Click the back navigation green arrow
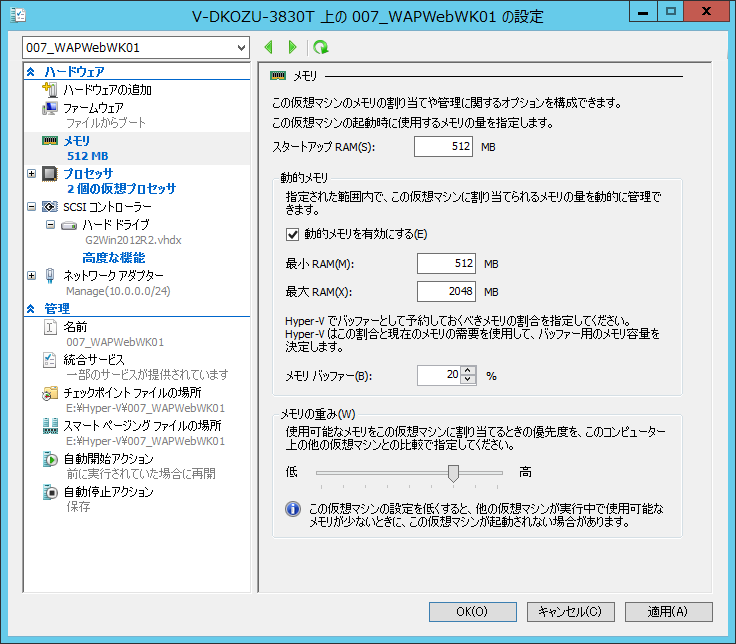 pos(268,47)
